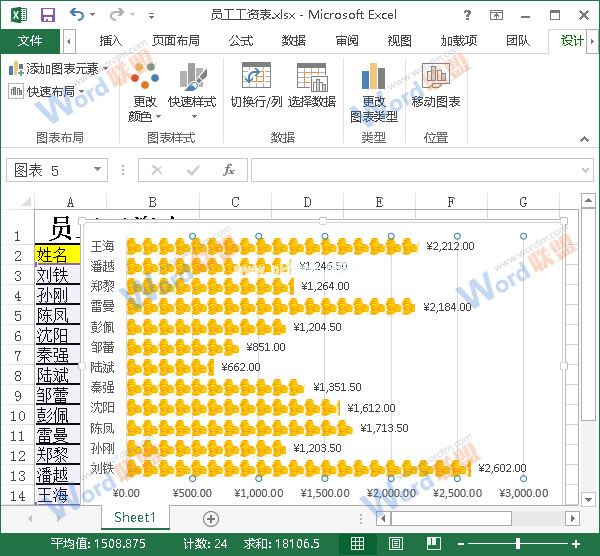This screenshot has height=556, width=600.
Task: Click the insert function fx icon
Action: tap(228, 170)
